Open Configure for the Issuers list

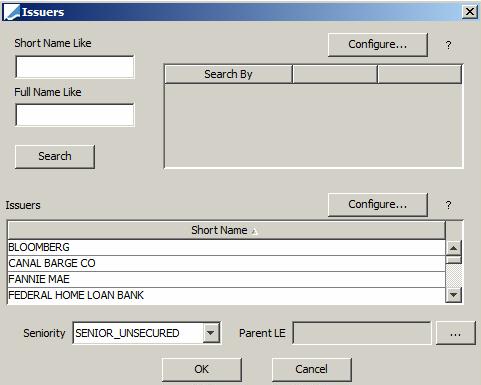378,204
